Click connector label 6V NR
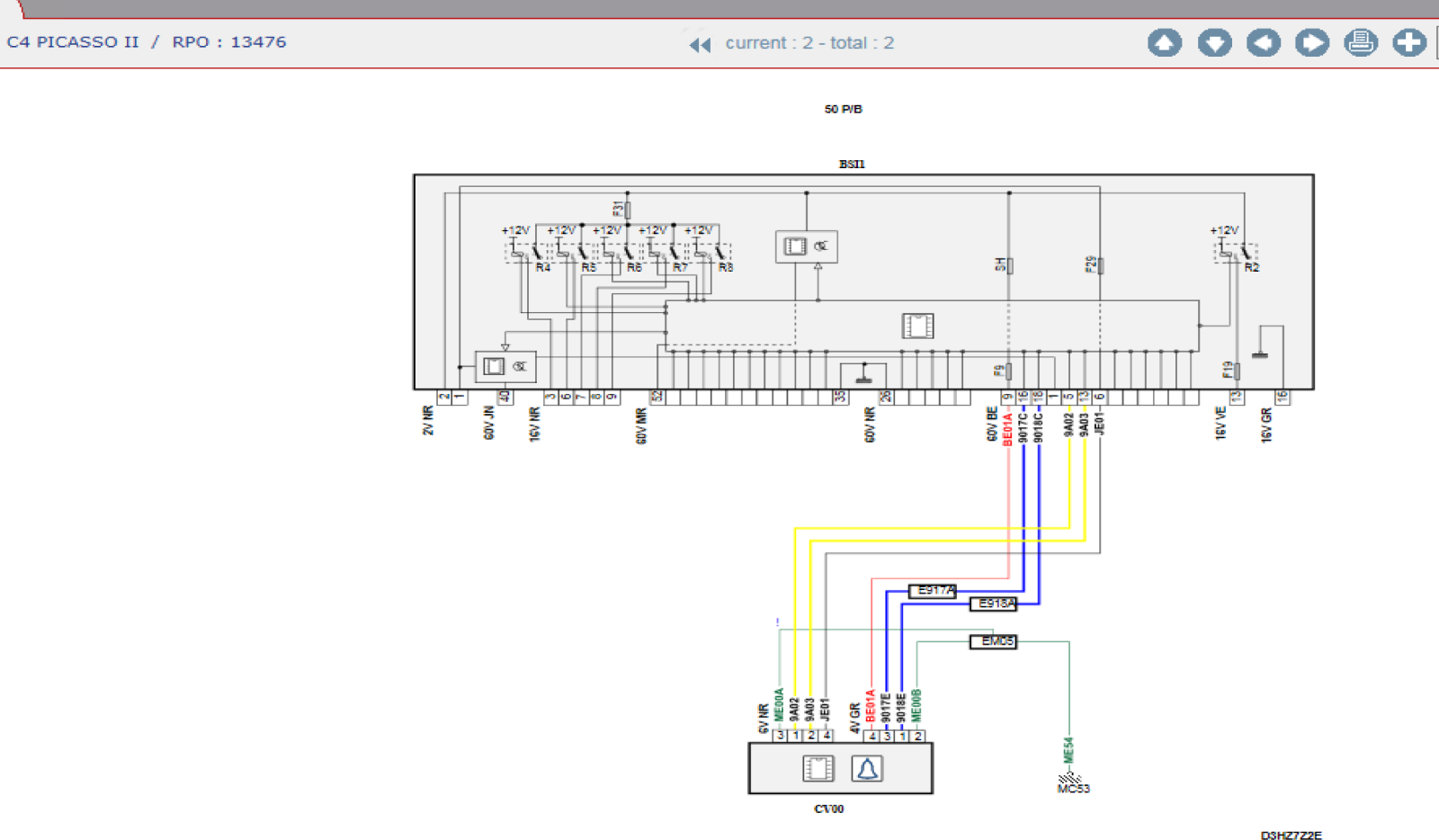 (x=764, y=719)
